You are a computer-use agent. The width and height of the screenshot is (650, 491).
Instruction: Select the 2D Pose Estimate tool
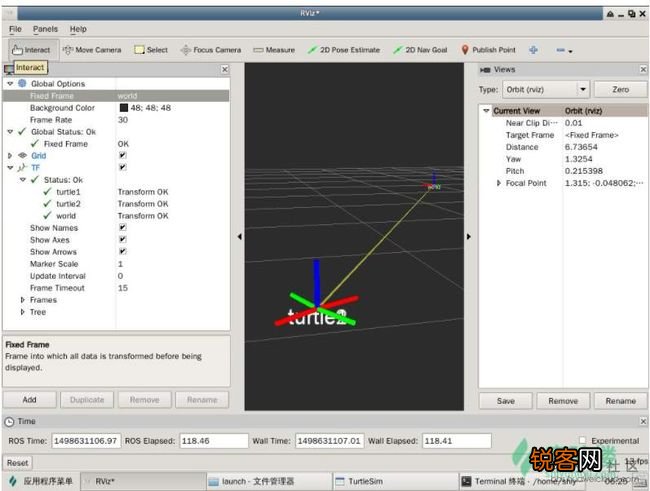pos(344,50)
